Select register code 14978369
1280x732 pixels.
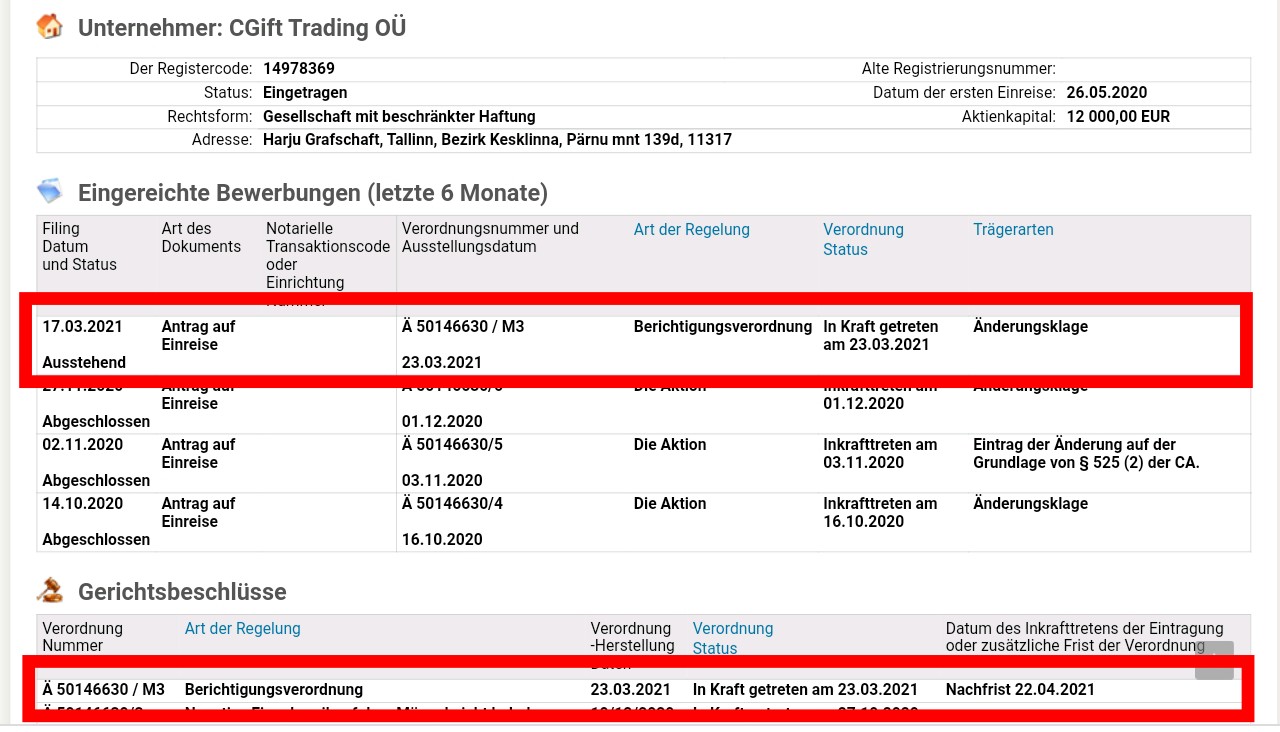tap(299, 69)
